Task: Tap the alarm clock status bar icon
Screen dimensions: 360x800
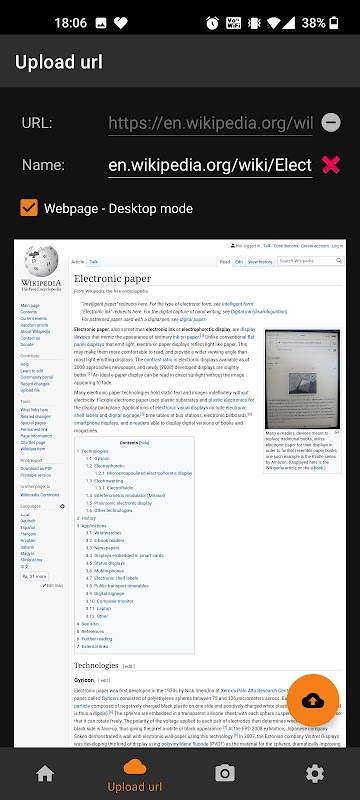Action: coord(212,23)
